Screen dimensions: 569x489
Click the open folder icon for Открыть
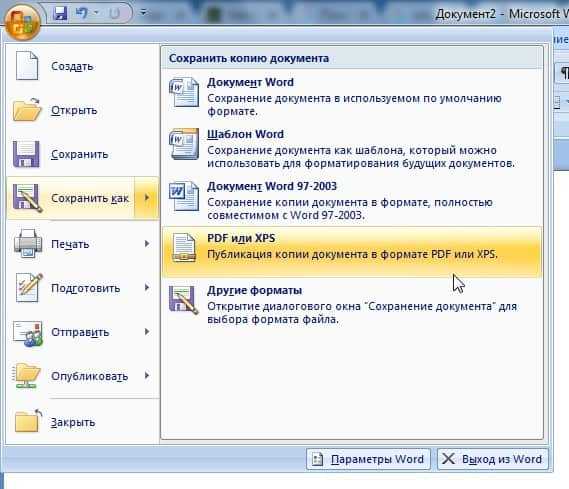26,110
